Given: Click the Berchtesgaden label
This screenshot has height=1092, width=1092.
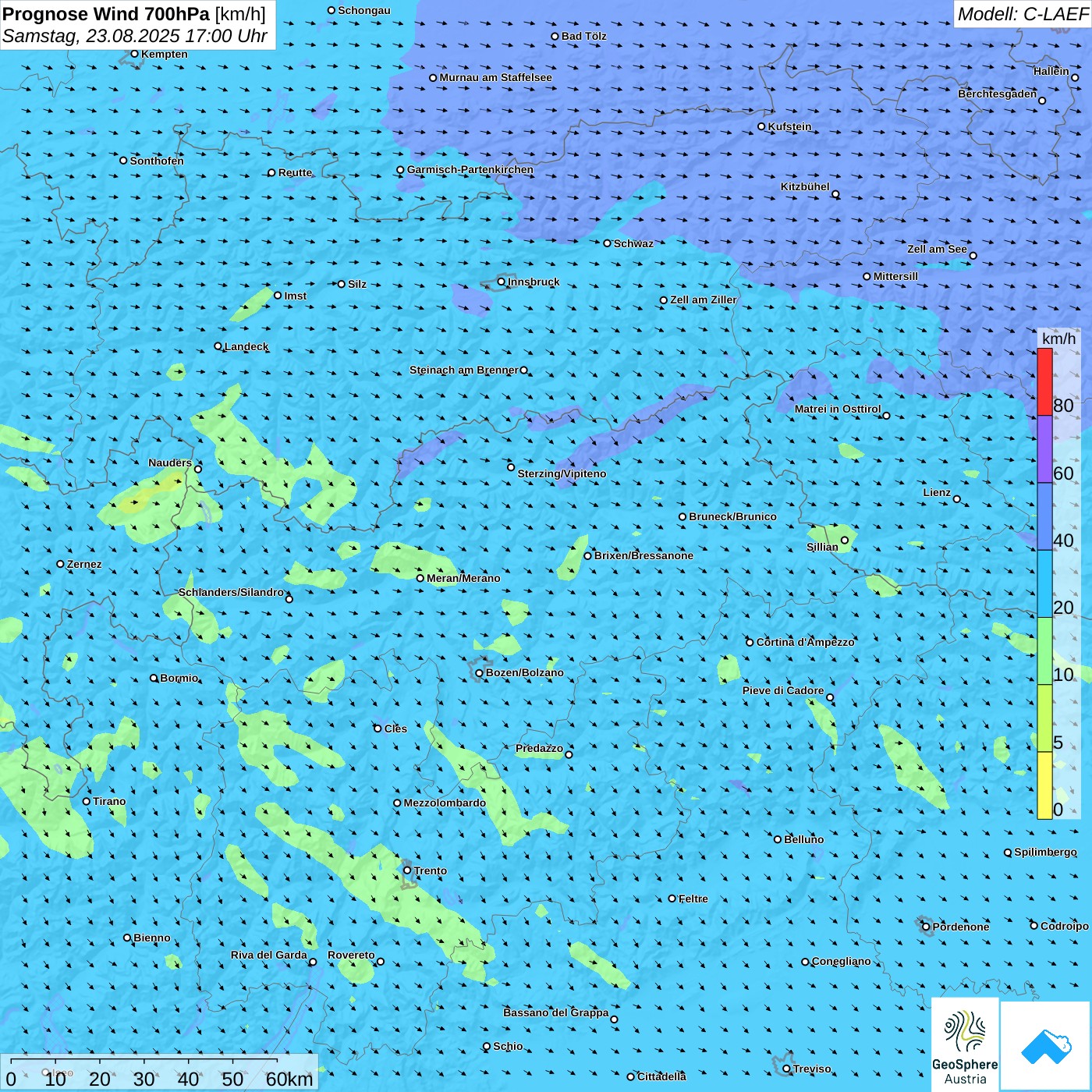Looking at the screenshot, I should pos(998,94).
